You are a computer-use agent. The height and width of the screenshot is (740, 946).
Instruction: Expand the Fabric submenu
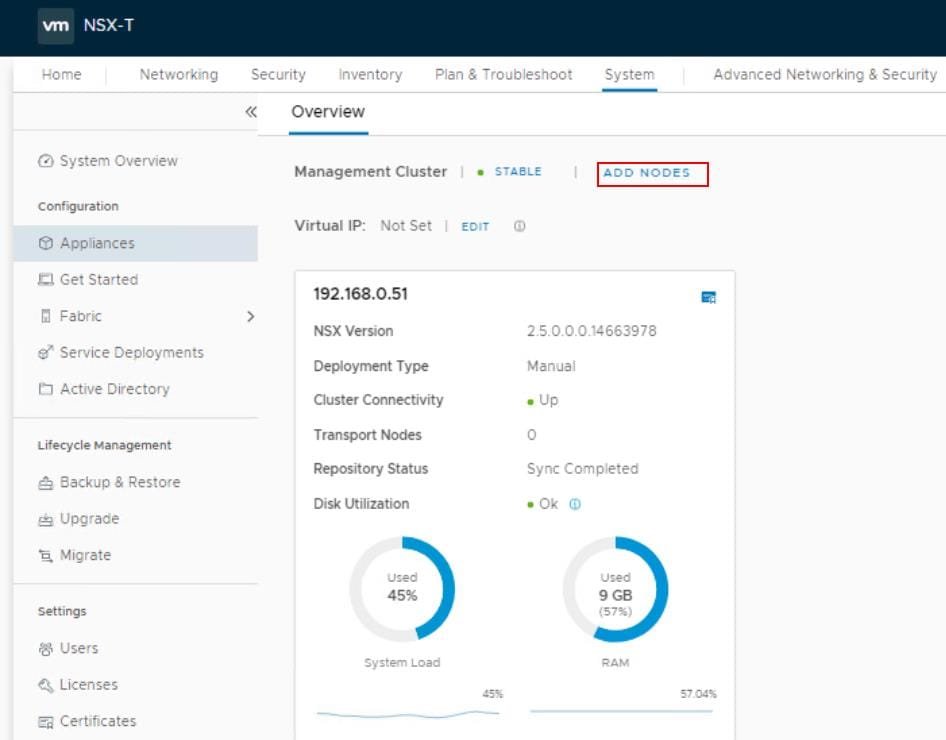250,316
